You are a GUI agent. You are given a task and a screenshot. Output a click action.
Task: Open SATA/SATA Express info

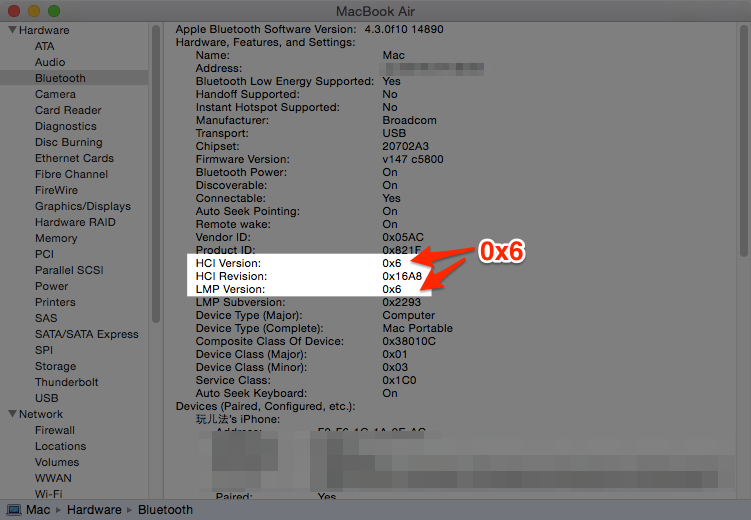point(87,334)
